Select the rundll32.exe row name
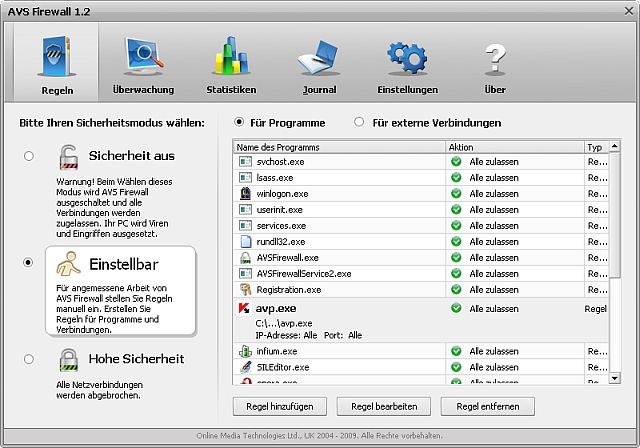This screenshot has height=448, width=640. pyautogui.click(x=281, y=242)
